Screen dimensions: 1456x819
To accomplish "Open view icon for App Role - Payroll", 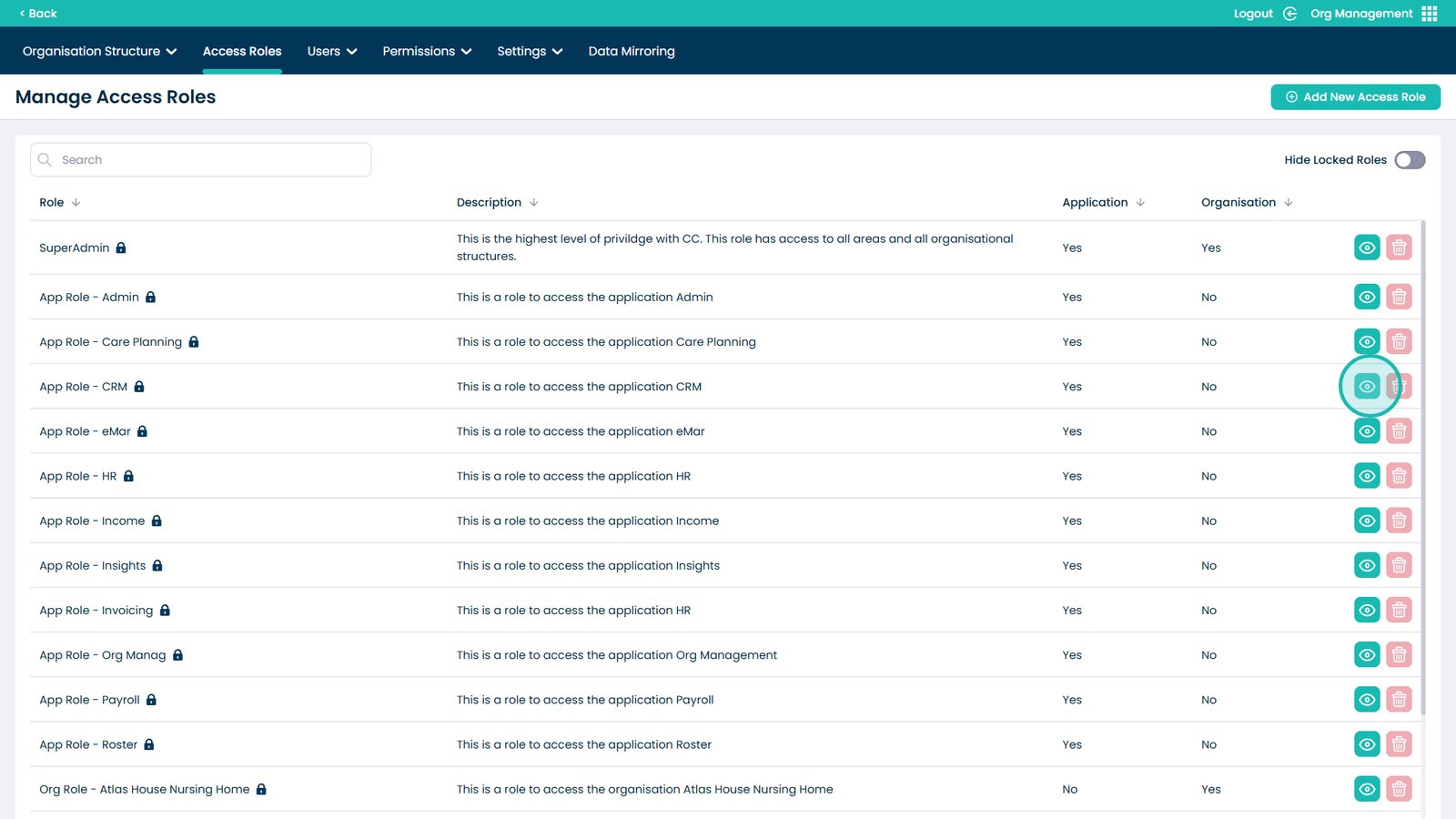I will (x=1367, y=700).
